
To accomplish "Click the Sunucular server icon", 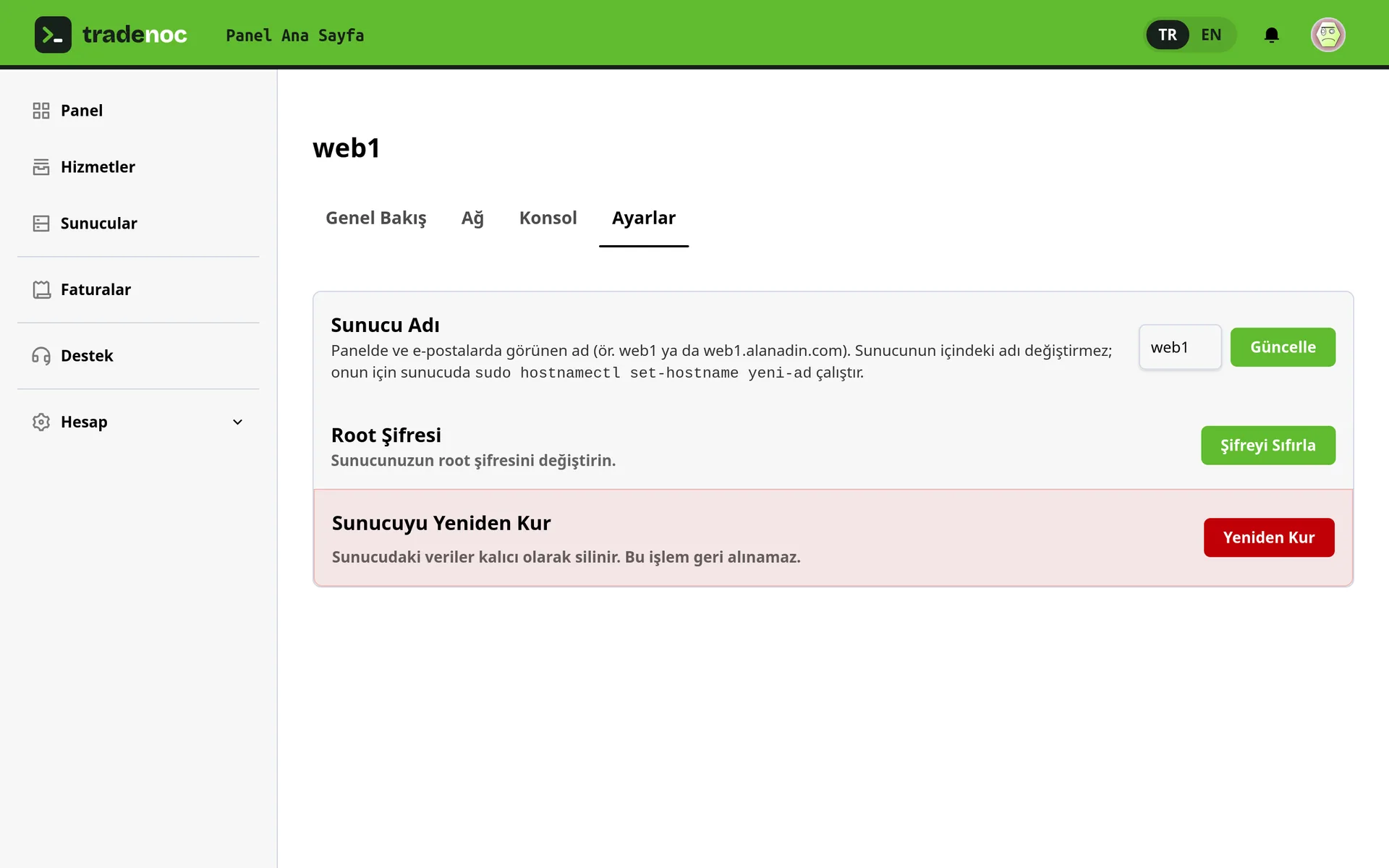I will pos(41,224).
